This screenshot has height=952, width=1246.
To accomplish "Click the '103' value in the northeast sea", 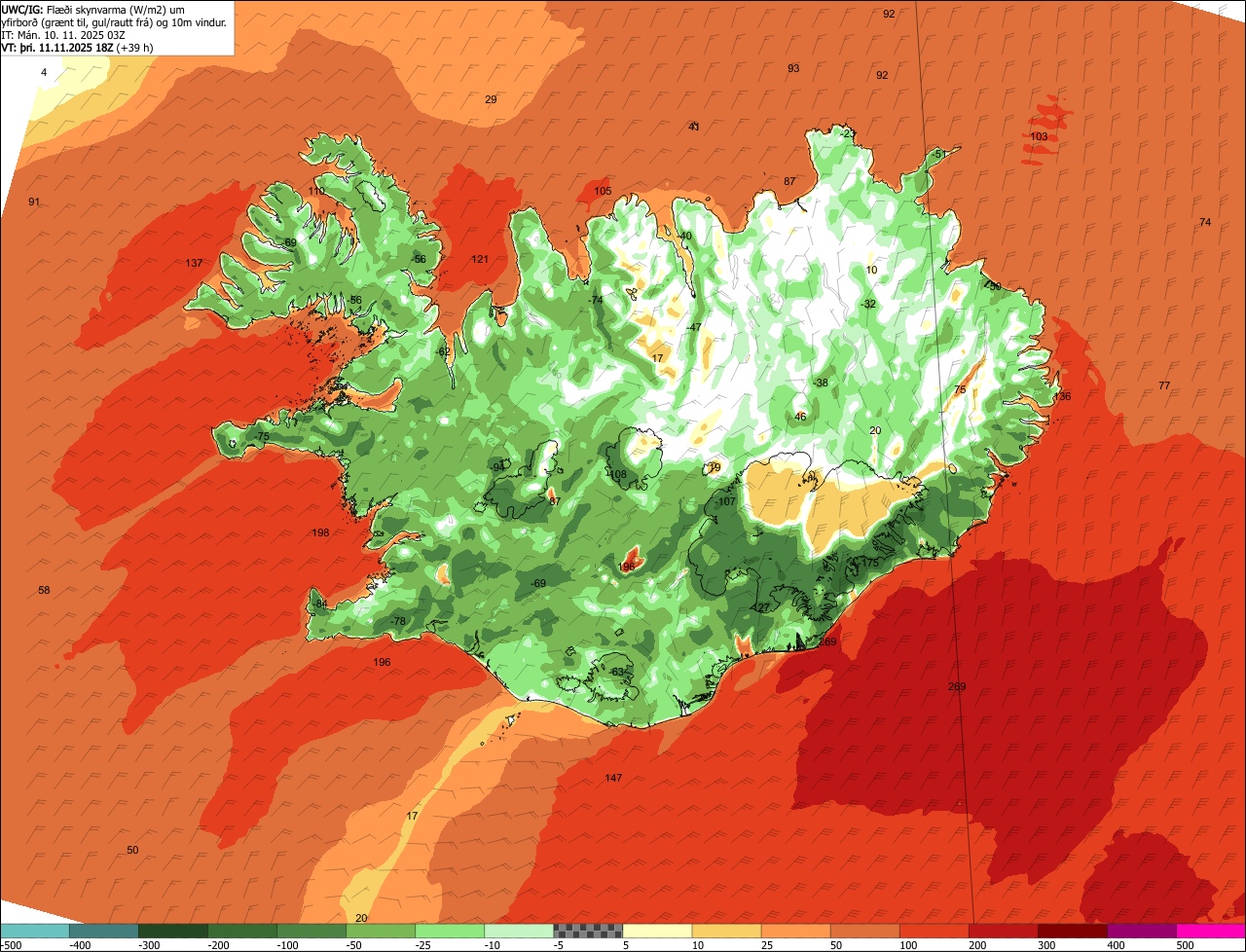I will tap(1039, 137).
